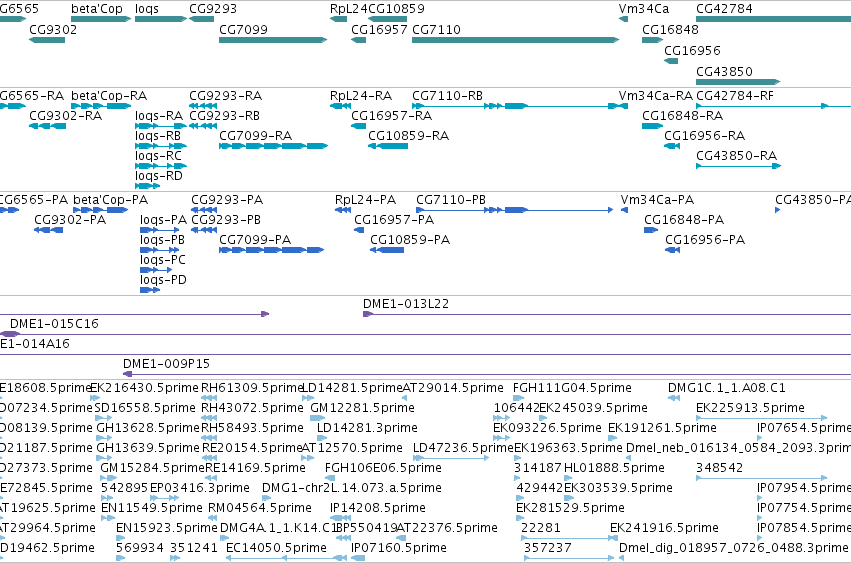Click the beta'Cop-PA protein label

110,200
